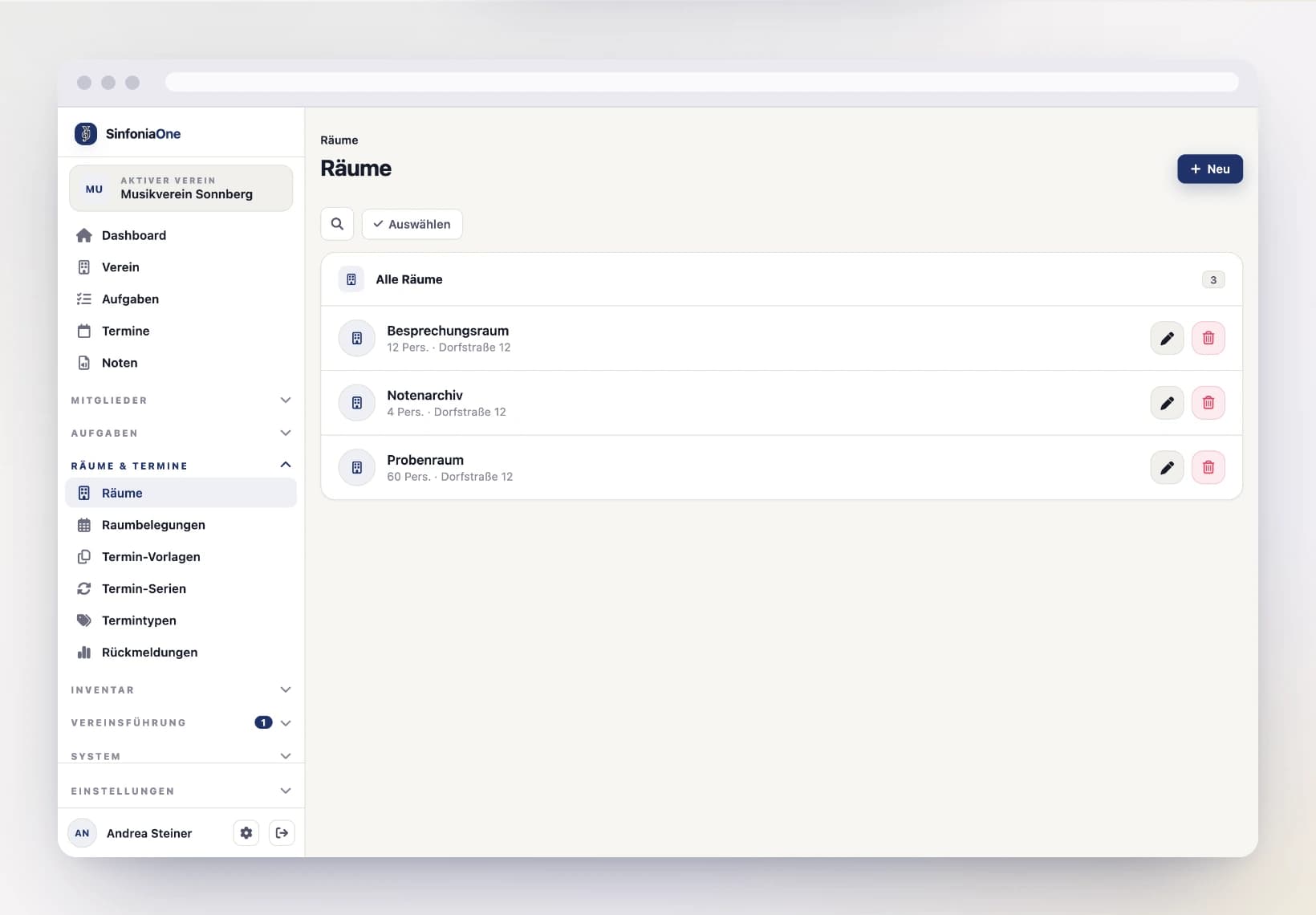Go to Dashboard in sidebar
Viewport: 1316px width, 915px height.
181,235
